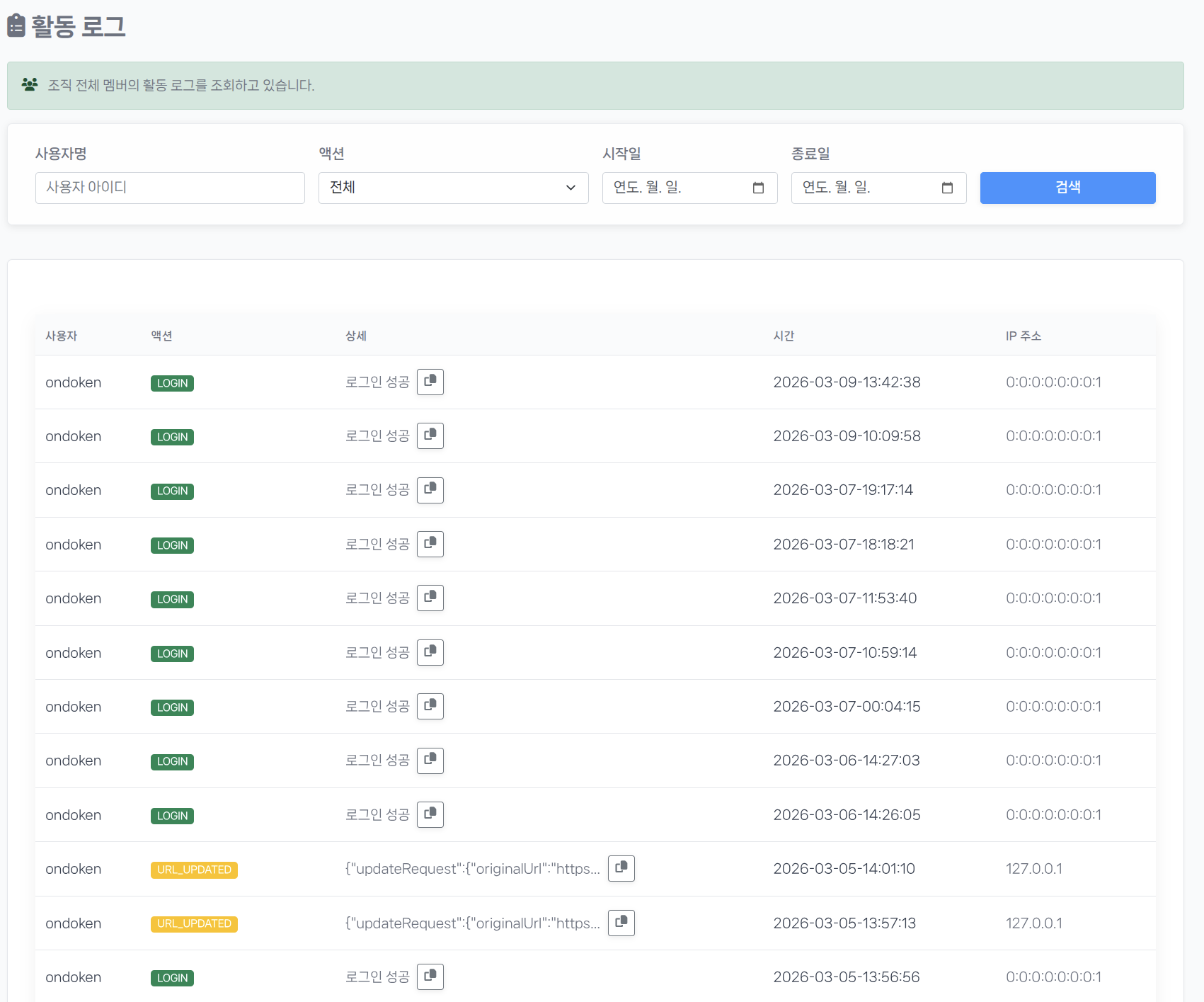Open the 종료일 calendar picker
This screenshot has height=1002, width=1204.
pos(947,188)
